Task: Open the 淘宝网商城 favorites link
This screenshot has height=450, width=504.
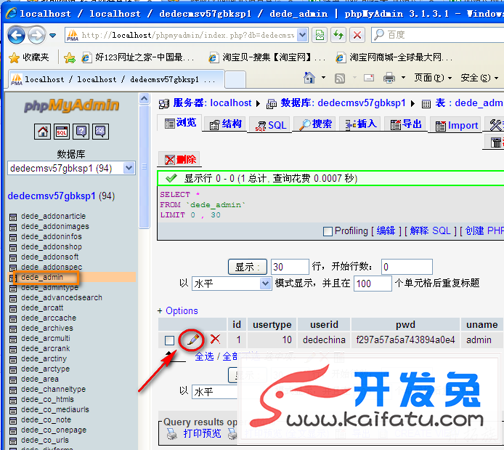Action: click(x=395, y=58)
